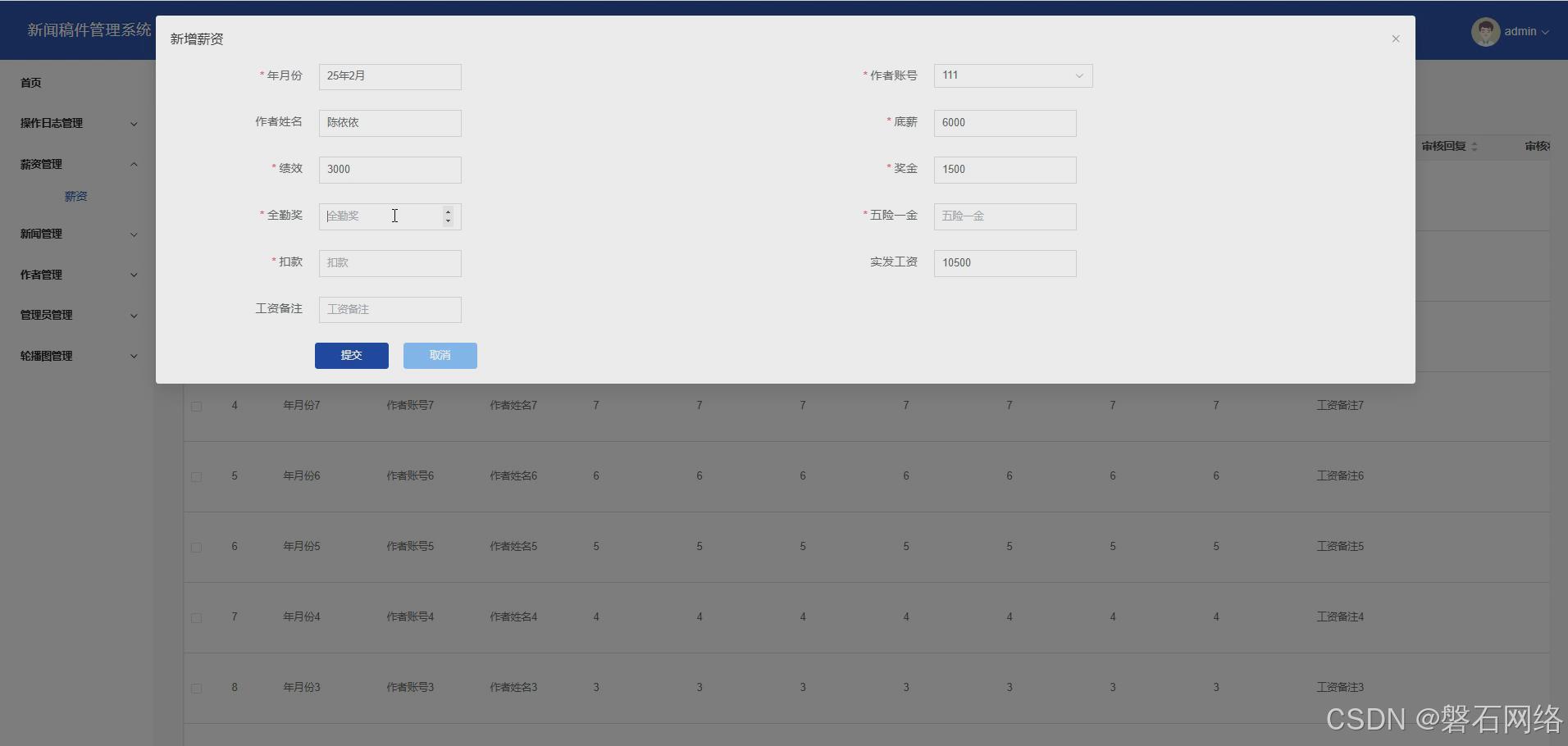The width and height of the screenshot is (1568, 746).
Task: Expand 作者管理 sidebar menu
Action: [78, 275]
